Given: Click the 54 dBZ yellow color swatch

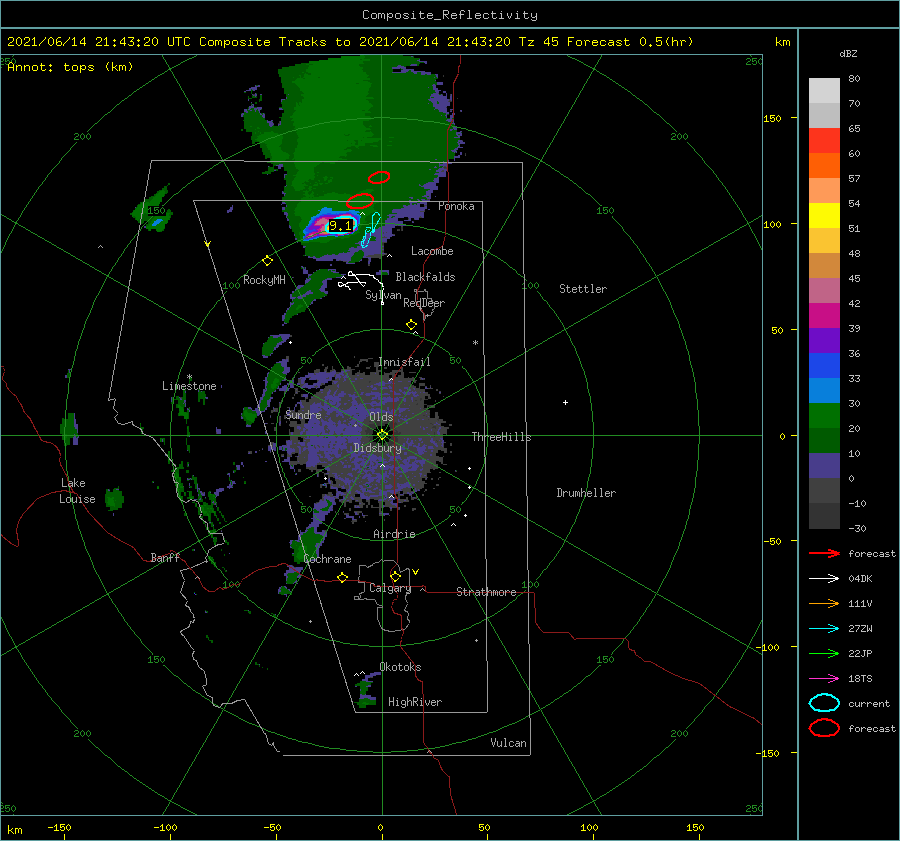Looking at the screenshot, I should click(824, 215).
